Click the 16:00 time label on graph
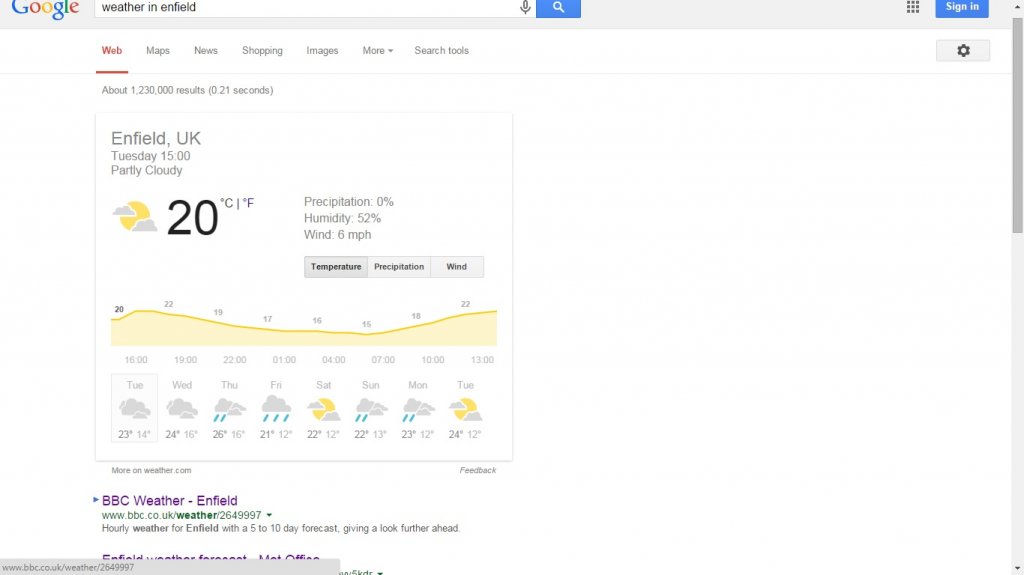The height and width of the screenshot is (575, 1024). (136, 360)
